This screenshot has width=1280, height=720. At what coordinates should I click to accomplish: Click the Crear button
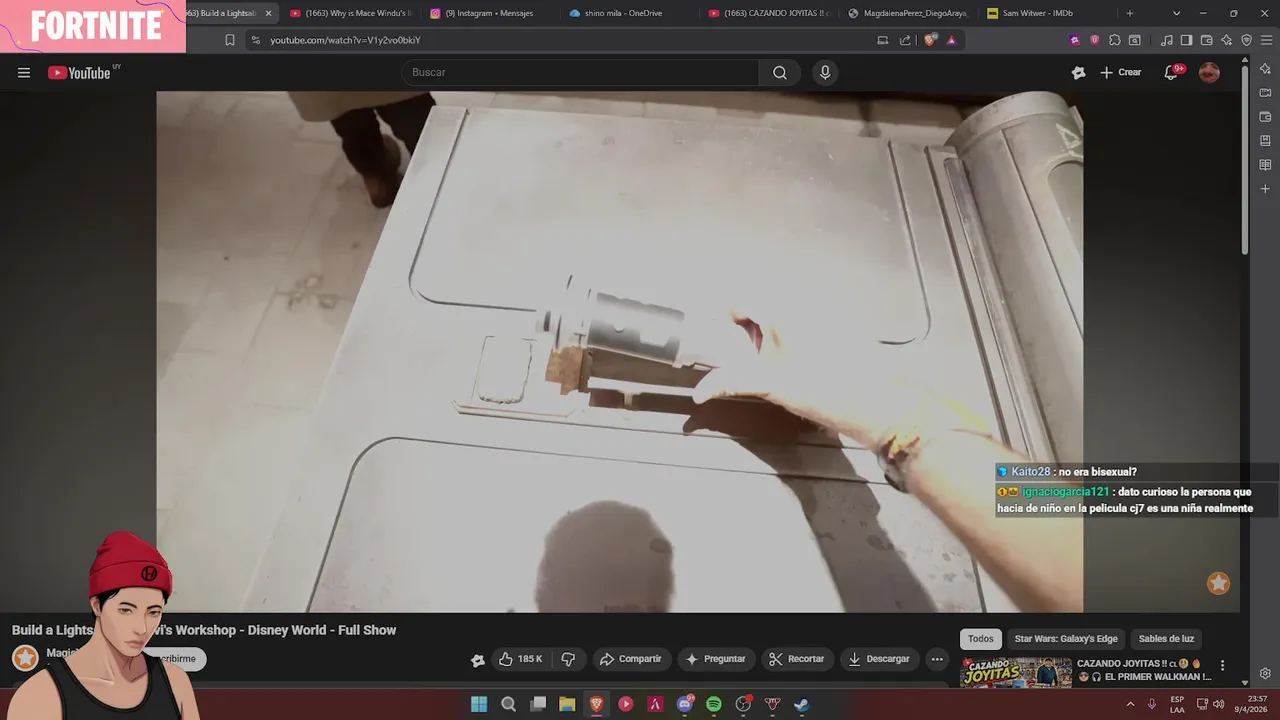[x=1121, y=72]
